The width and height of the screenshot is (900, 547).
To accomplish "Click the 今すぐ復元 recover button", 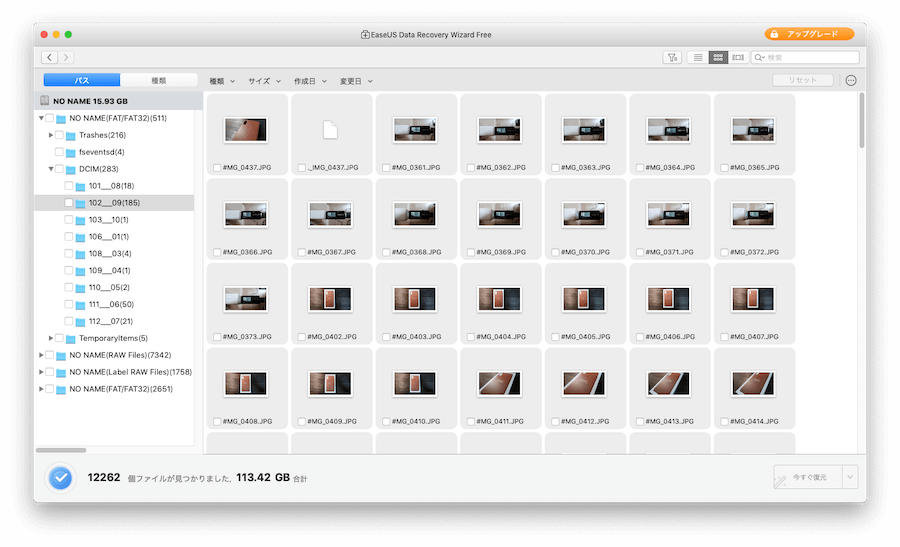I will point(808,478).
